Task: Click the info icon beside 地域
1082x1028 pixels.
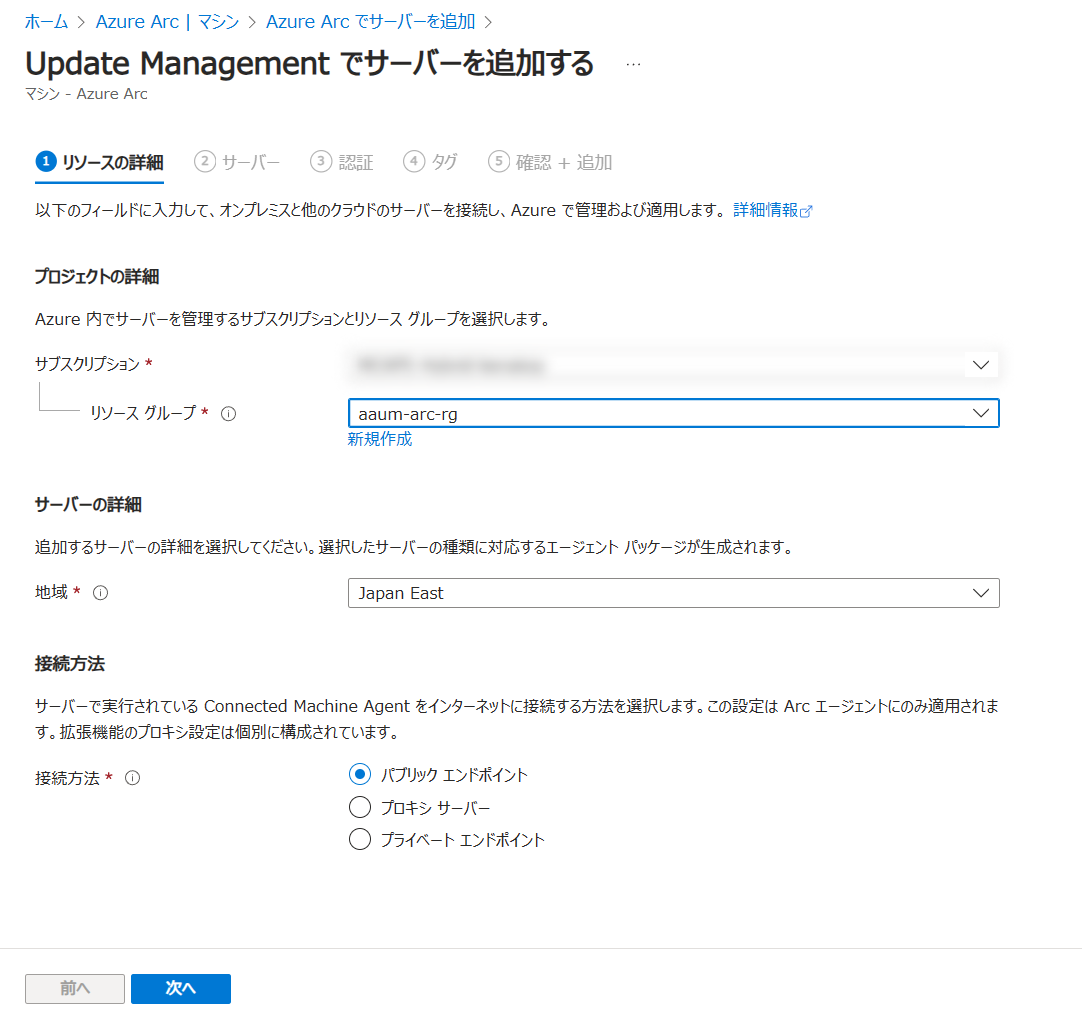Action: (101, 593)
